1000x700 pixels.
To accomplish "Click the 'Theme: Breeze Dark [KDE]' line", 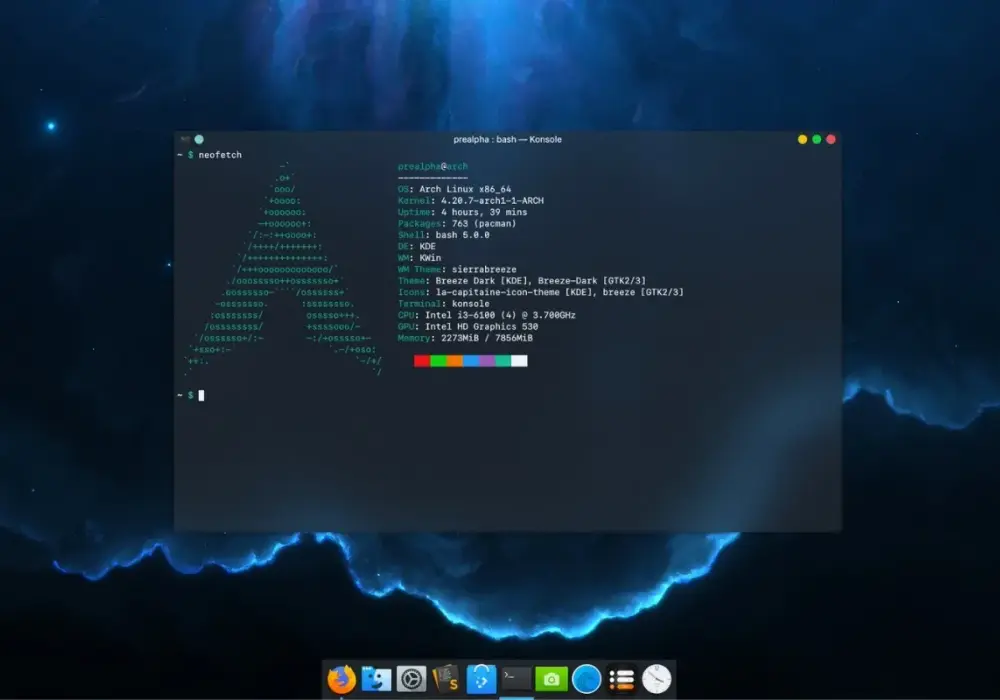I will 522,281.
